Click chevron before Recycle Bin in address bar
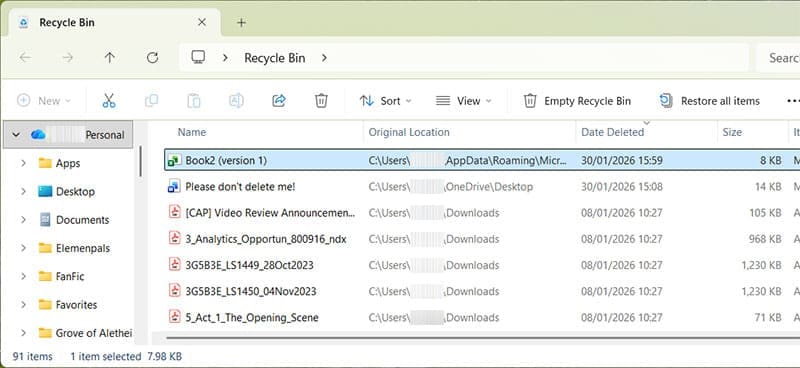The image size is (800, 368). 225,58
